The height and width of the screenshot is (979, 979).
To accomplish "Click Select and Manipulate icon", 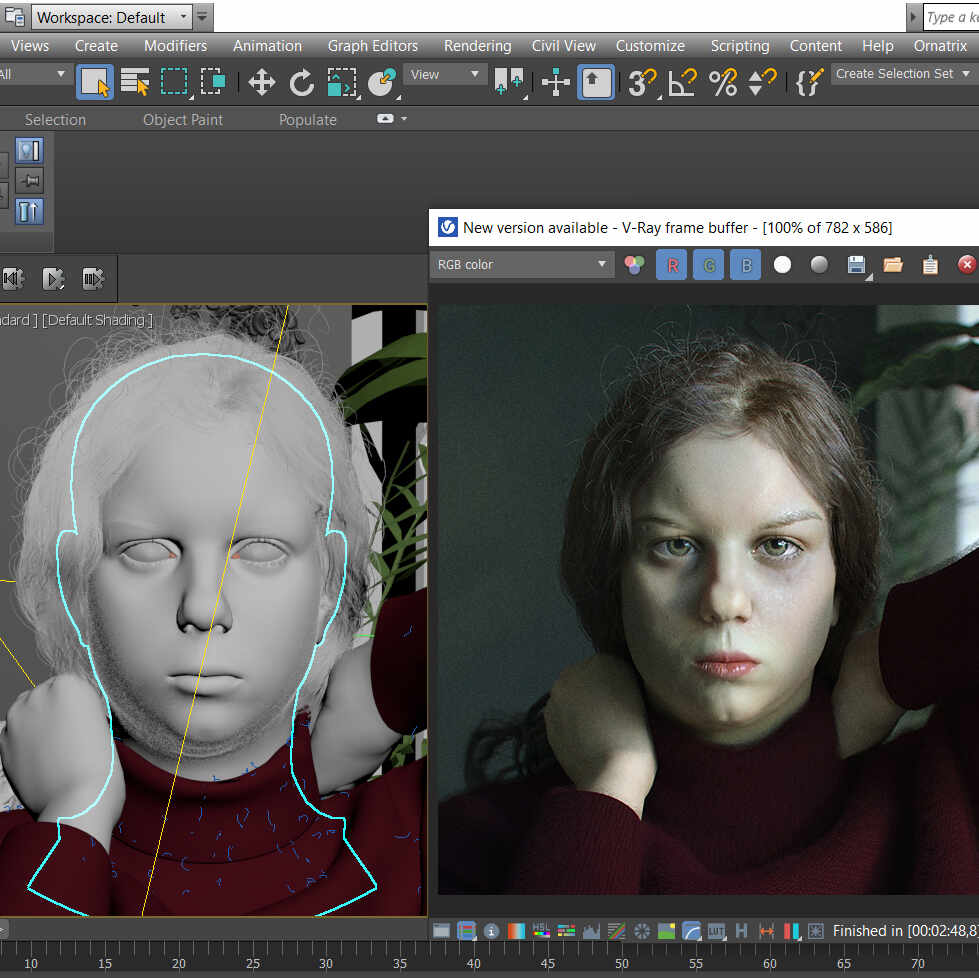I will point(556,82).
